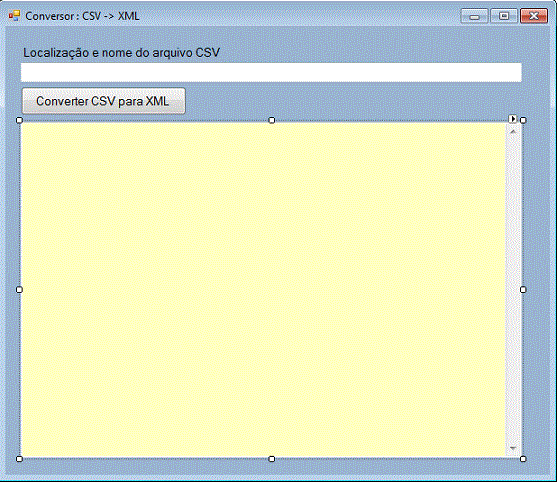Maximize the Conversor window
The height and width of the screenshot is (482, 557).
504,16
